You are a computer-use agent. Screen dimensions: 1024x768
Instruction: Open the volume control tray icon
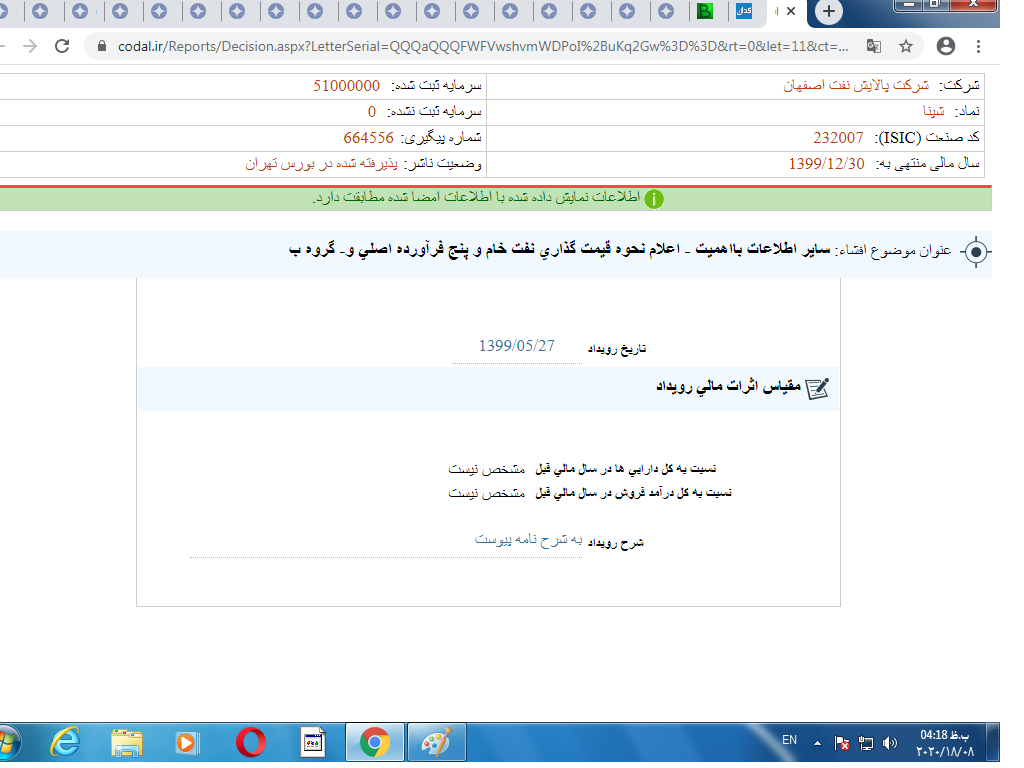coord(889,743)
